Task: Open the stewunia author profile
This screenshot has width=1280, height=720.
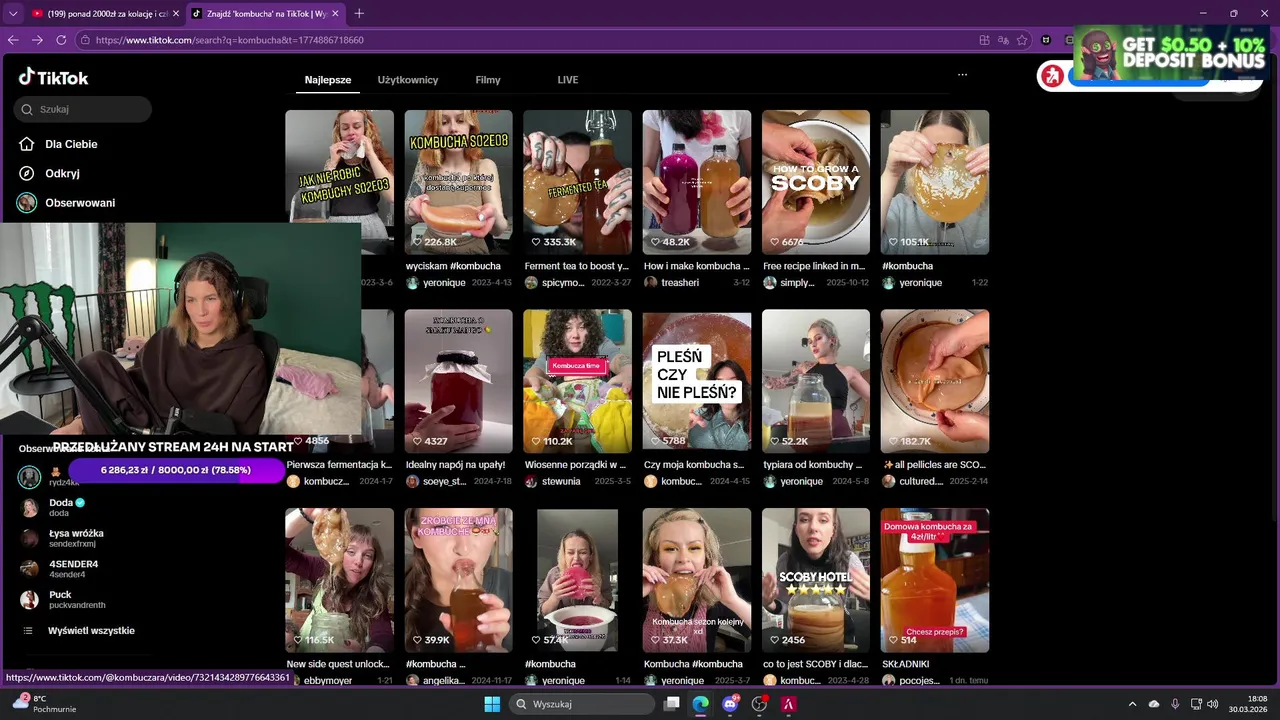Action: pos(561,481)
